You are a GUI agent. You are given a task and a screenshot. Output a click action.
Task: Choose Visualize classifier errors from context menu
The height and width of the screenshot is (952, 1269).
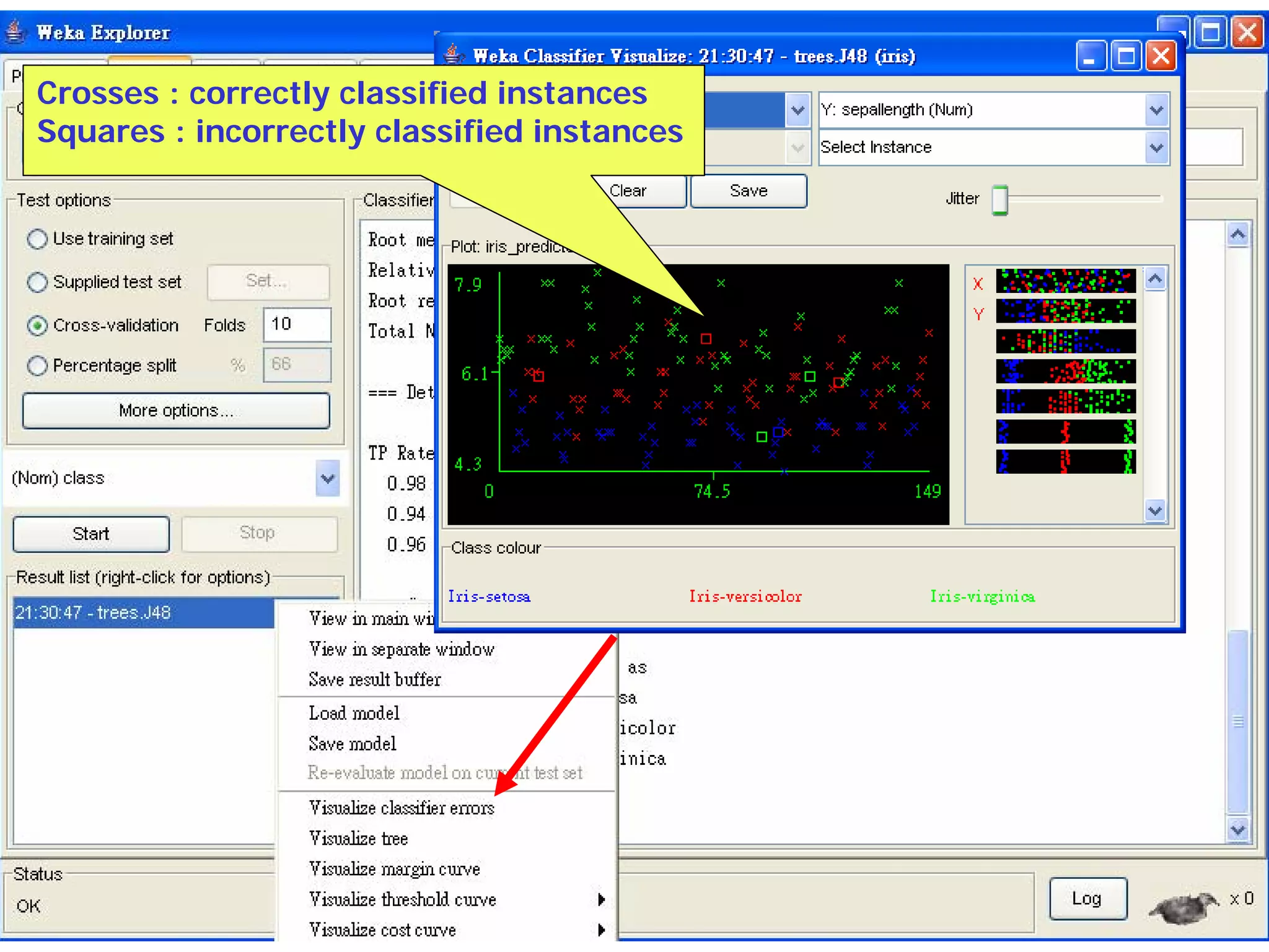402,808
